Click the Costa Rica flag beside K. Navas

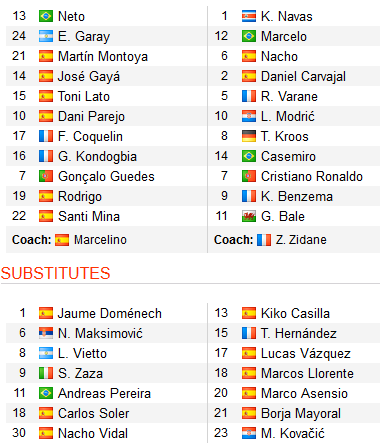tap(249, 16)
